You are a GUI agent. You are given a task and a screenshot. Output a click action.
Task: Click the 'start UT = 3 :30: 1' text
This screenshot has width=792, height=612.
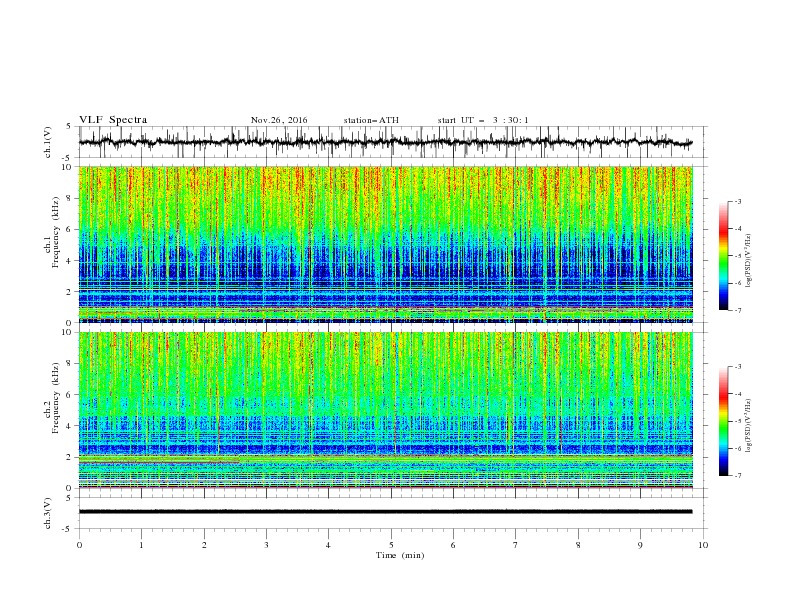click(x=483, y=120)
